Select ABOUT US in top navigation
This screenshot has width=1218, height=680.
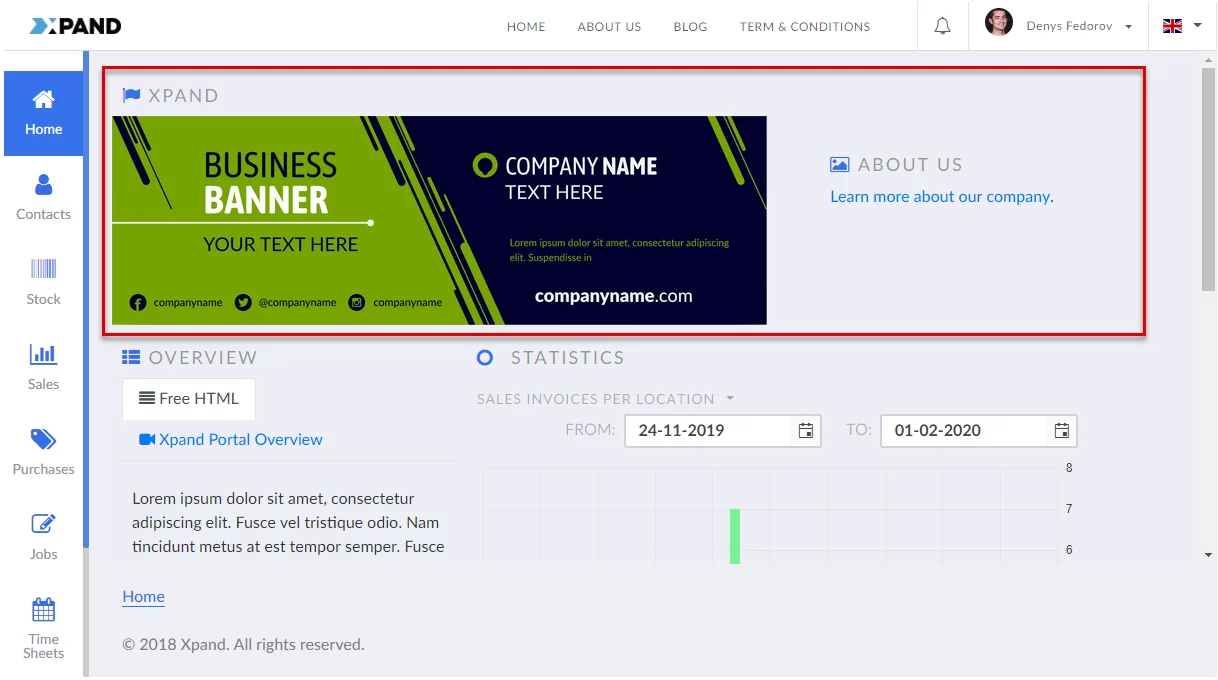[x=609, y=27]
